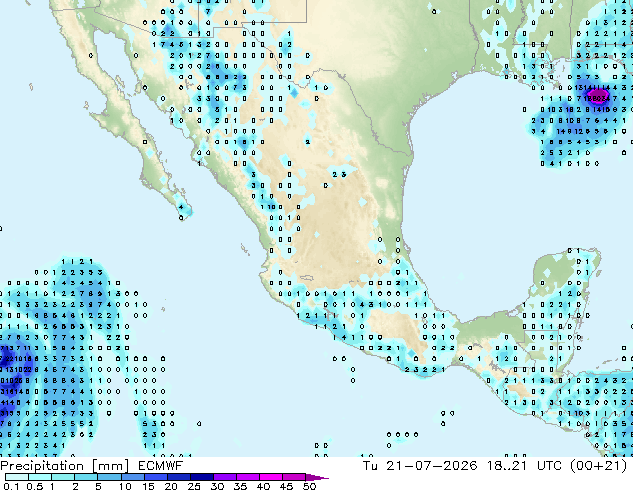Click the "0.1" legend value
634x490 pixels.
(11, 486)
